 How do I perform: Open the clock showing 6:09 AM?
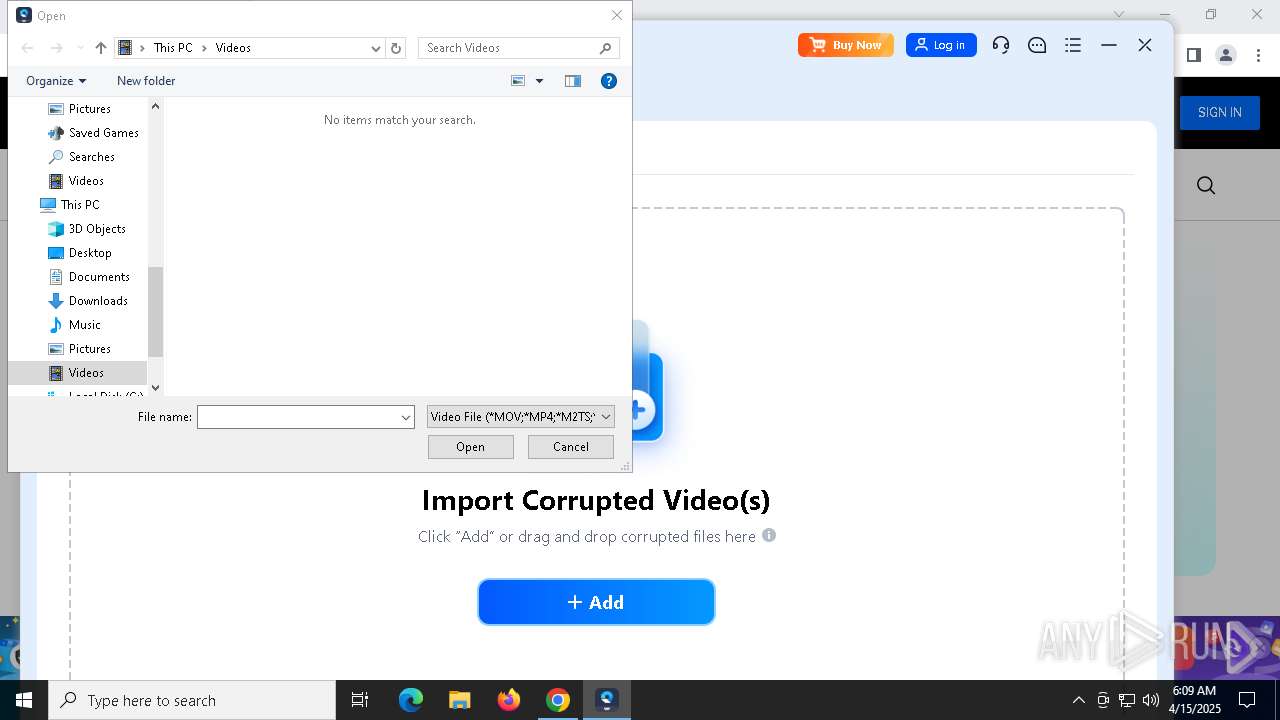[x=1195, y=700]
